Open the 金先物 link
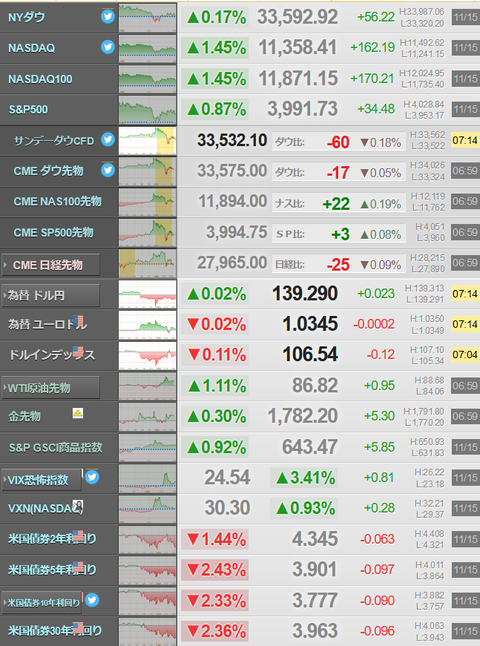The height and width of the screenshot is (646, 480). [24, 416]
